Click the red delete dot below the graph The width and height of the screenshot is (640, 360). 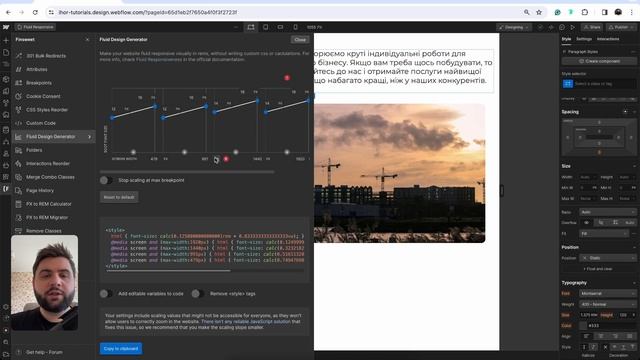click(226, 159)
